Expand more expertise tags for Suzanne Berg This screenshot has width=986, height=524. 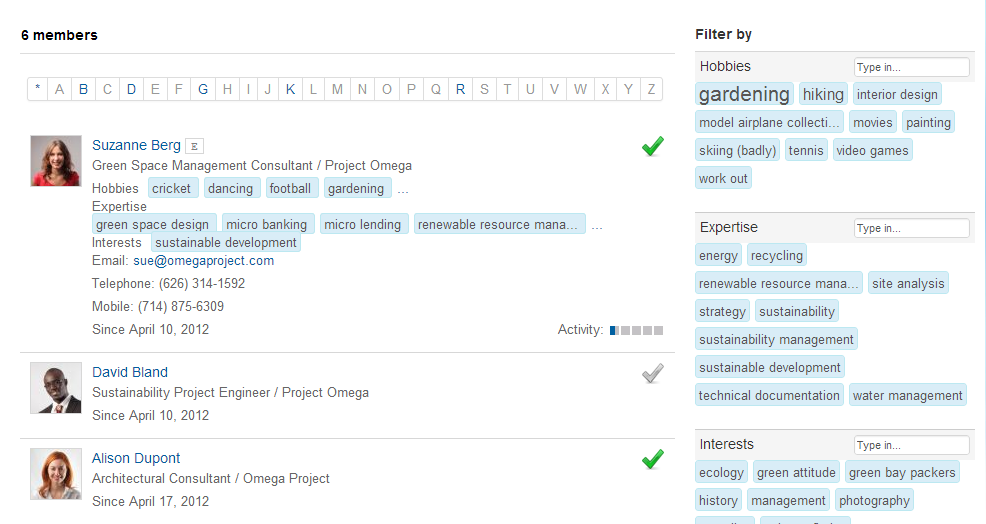[x=597, y=225]
